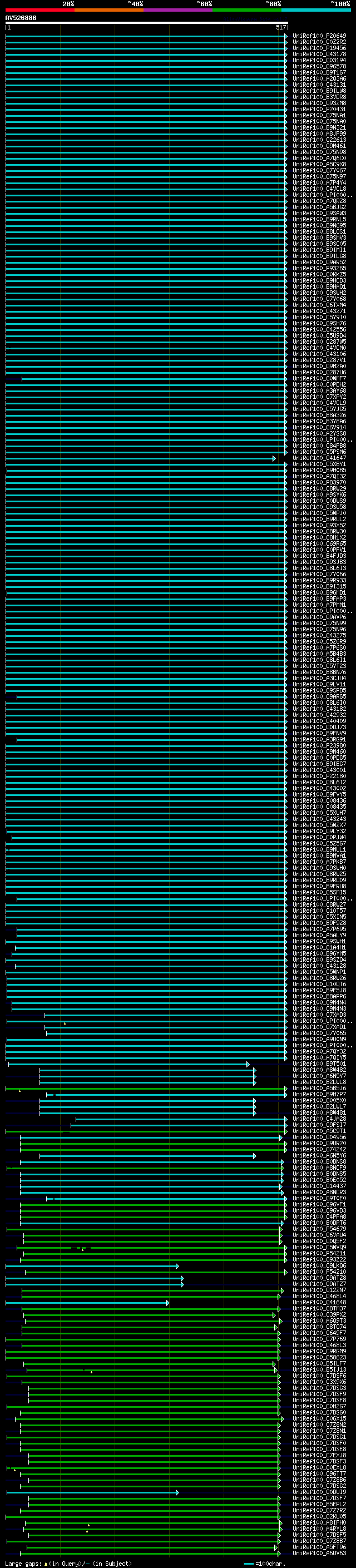Image resolution: width=356 pixels, height=1568 pixels.
Task: Select label UniRef100_B9N695
Action: [x=319, y=225]
